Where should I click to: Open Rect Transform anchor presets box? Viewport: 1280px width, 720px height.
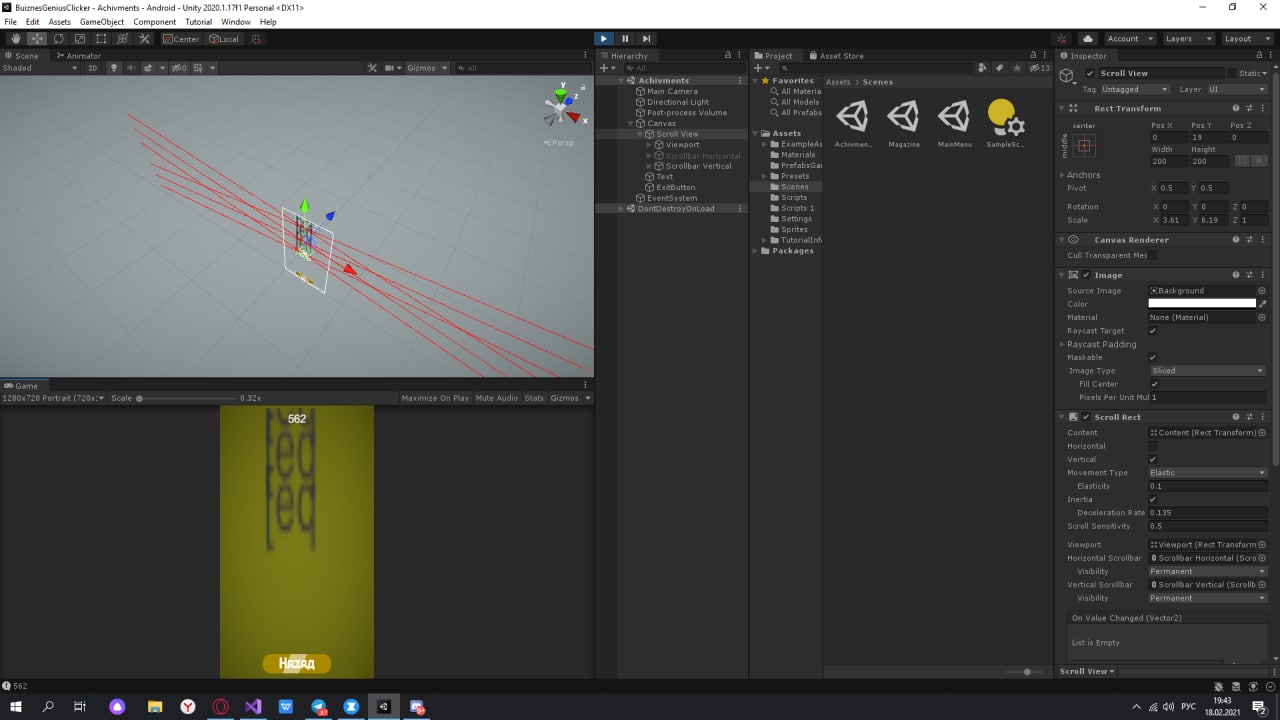point(1084,146)
